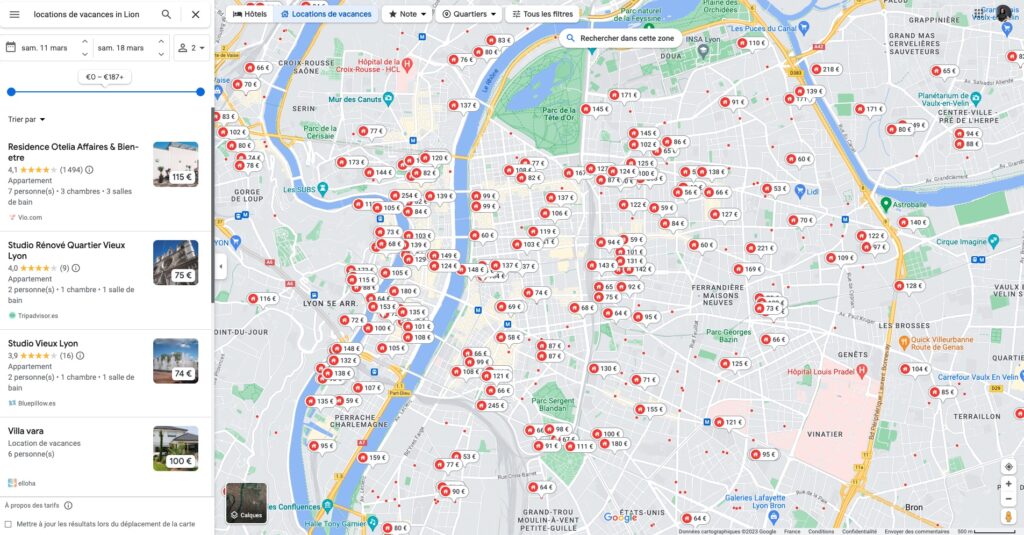This screenshot has width=1024, height=535.
Task: Select the Locations de vacances tab
Action: point(326,14)
